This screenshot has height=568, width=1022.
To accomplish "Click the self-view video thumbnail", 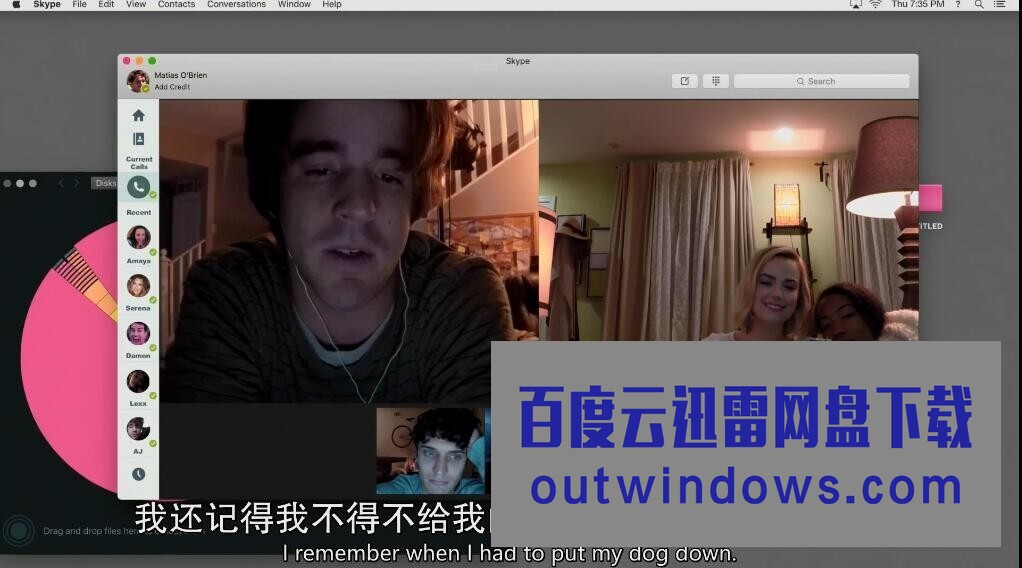I will pos(433,451).
